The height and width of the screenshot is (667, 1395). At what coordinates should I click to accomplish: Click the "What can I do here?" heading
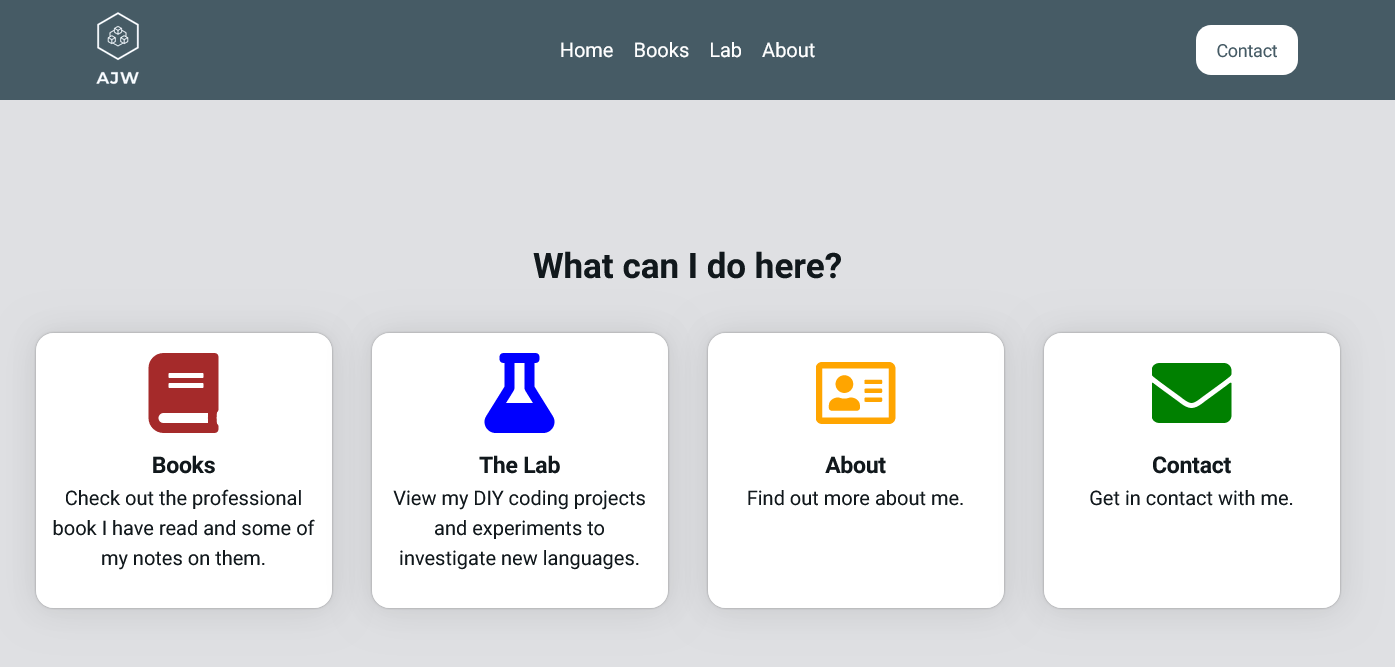click(x=687, y=266)
